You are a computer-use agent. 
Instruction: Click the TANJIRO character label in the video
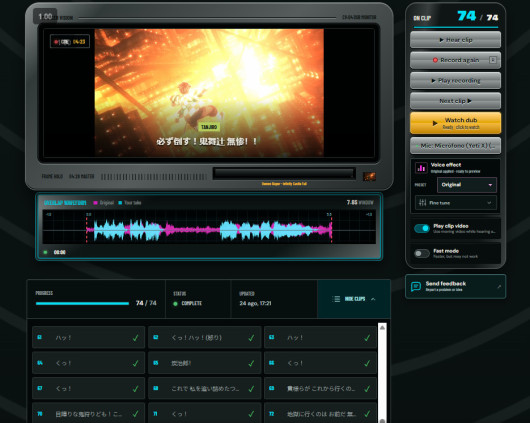tap(209, 127)
